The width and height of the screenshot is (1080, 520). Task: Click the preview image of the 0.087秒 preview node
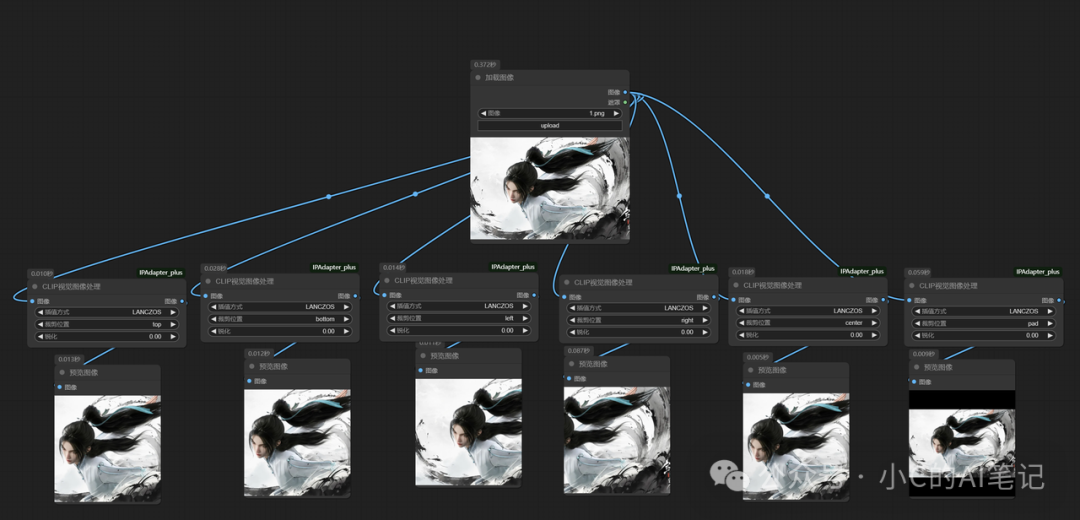[x=616, y=439]
